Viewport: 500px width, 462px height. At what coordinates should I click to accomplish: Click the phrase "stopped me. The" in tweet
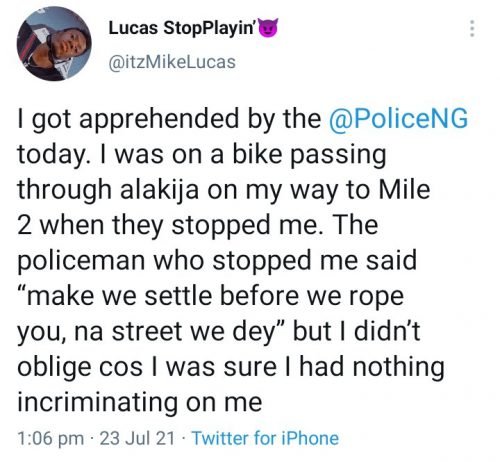[275, 225]
